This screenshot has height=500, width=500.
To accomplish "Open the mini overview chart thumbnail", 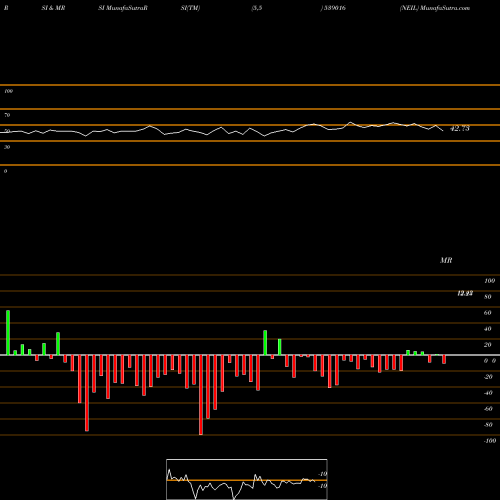I will (247, 479).
